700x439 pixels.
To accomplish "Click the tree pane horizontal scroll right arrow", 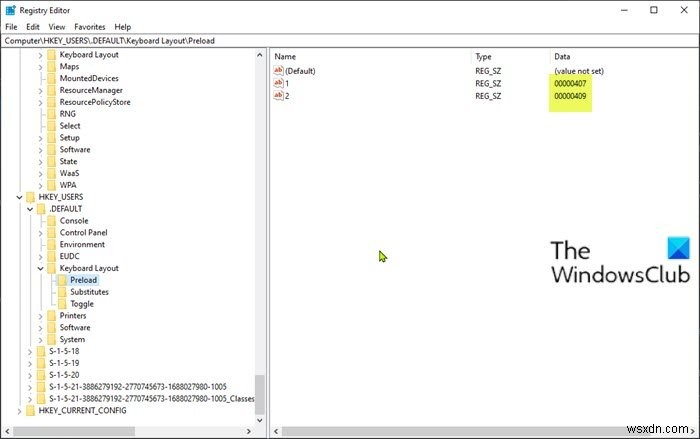I will [x=249, y=431].
